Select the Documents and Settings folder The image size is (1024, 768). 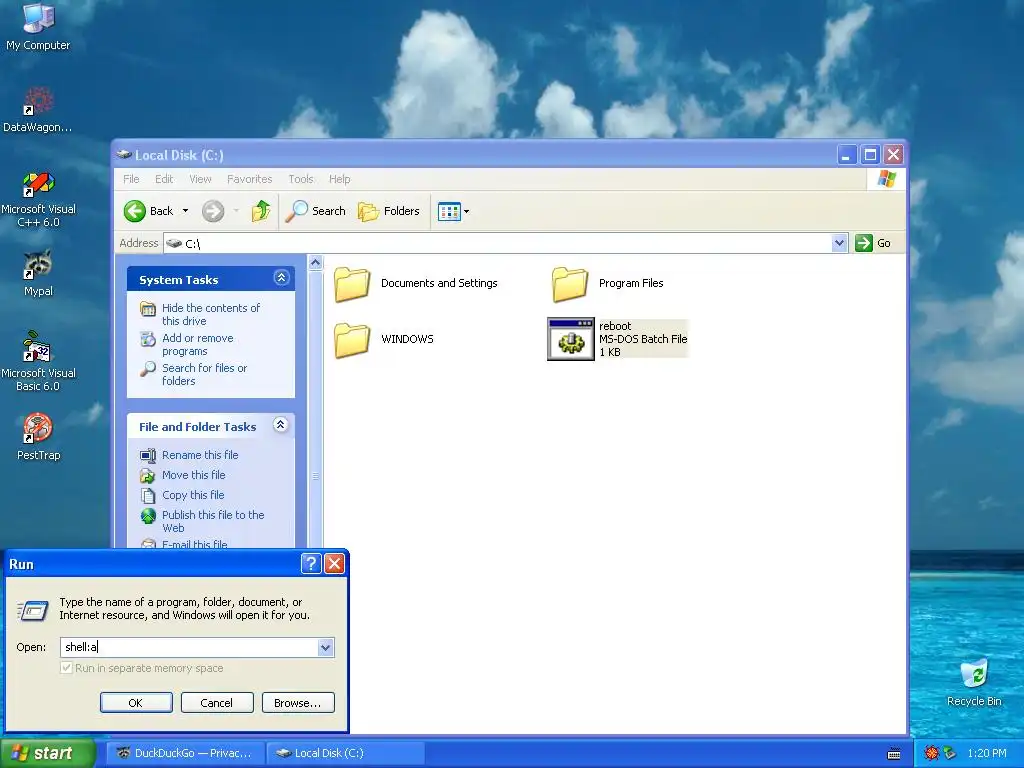(x=416, y=283)
